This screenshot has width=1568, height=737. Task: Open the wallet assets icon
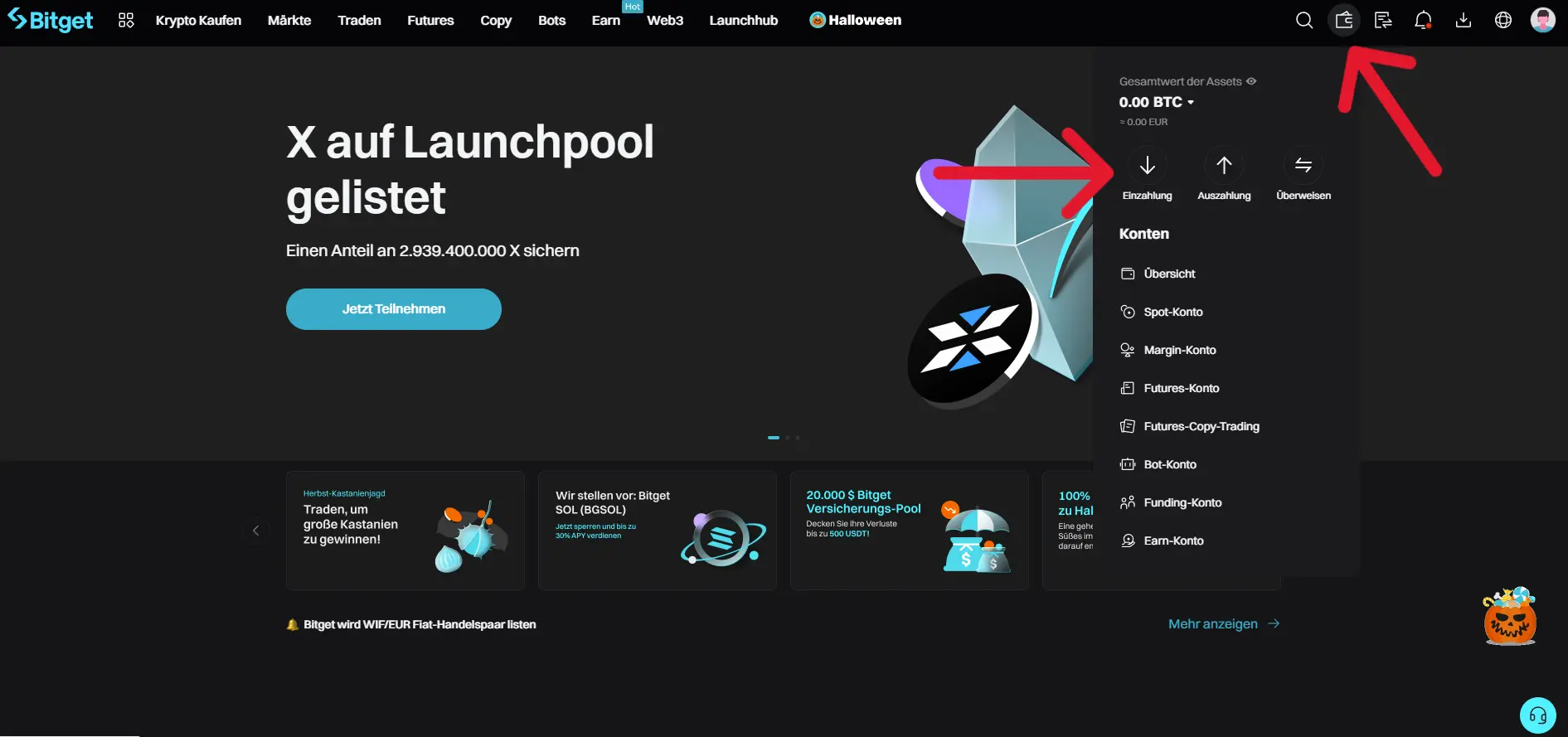(x=1344, y=20)
